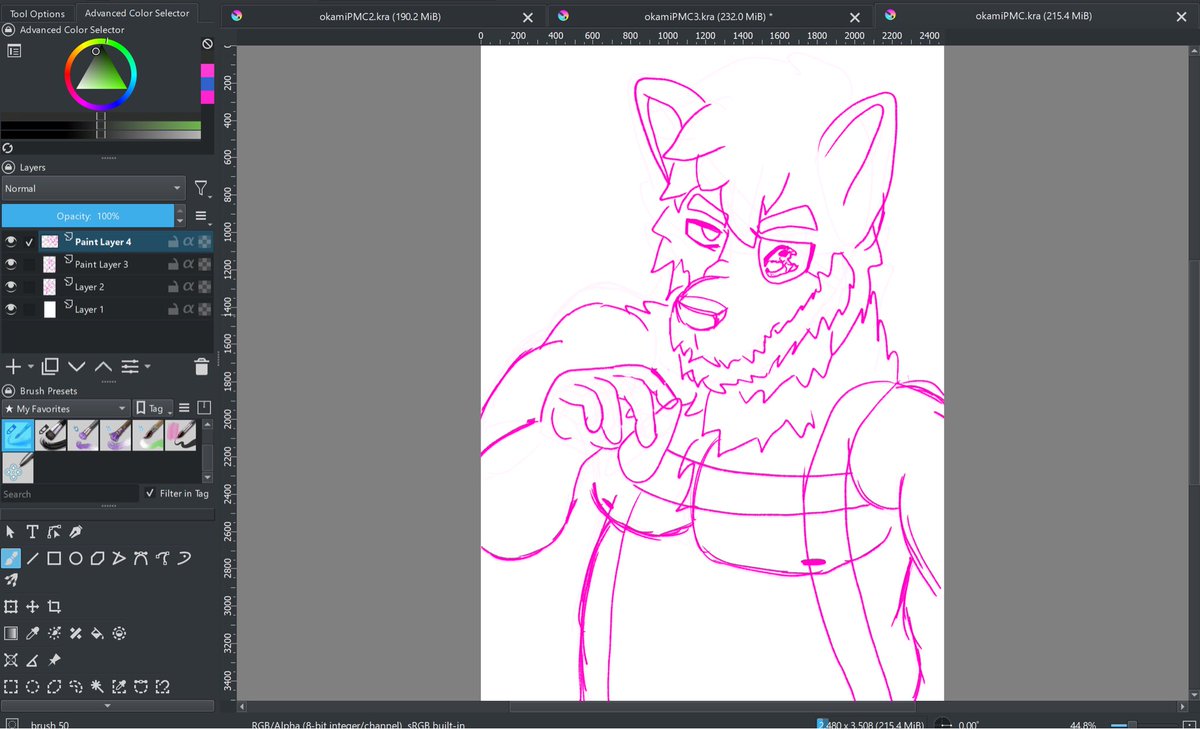
Task: Uncheck the Filter in Tag checkbox
Action: pyautogui.click(x=149, y=493)
